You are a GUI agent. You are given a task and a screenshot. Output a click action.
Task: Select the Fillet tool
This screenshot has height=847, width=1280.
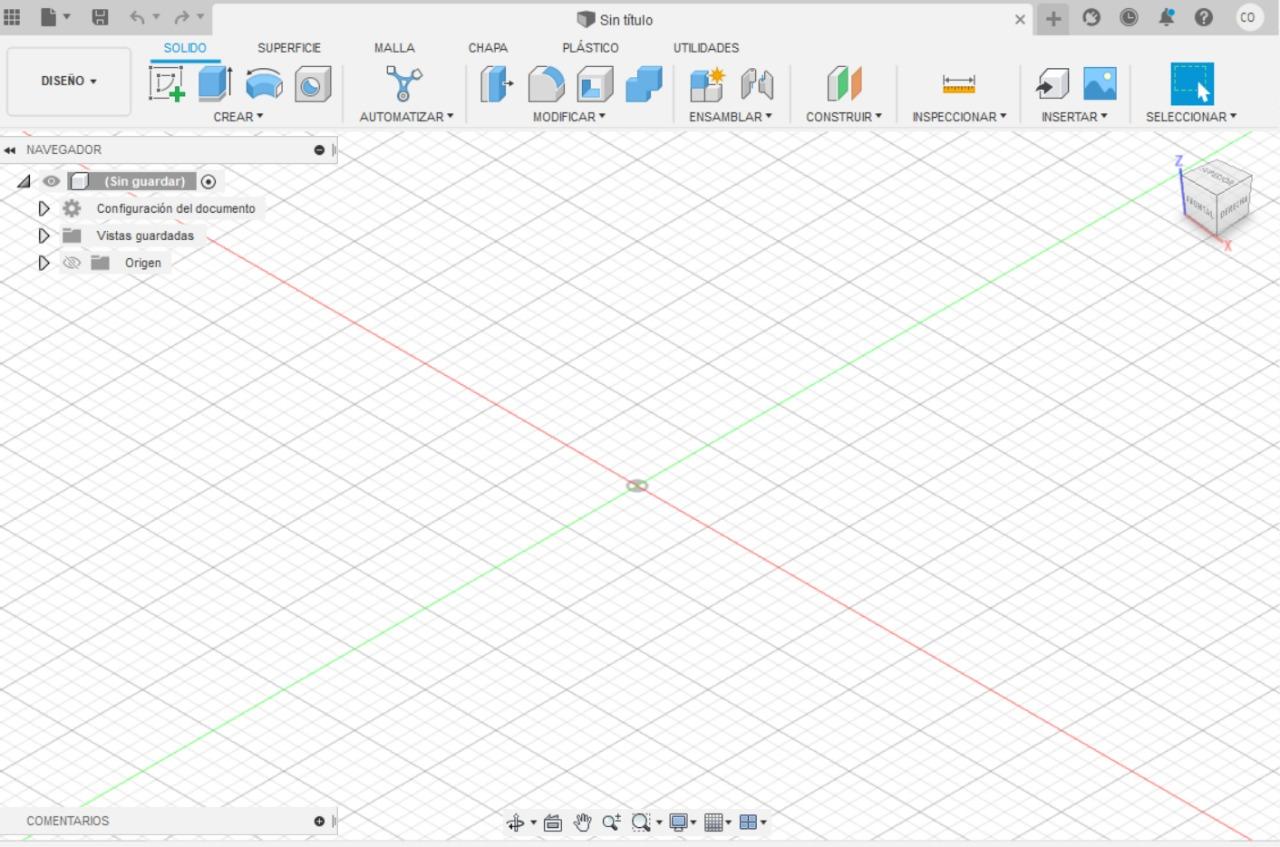(x=546, y=84)
